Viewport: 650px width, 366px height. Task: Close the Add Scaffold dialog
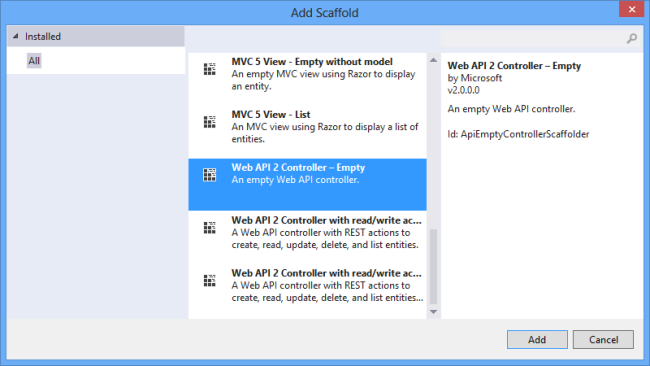click(631, 9)
